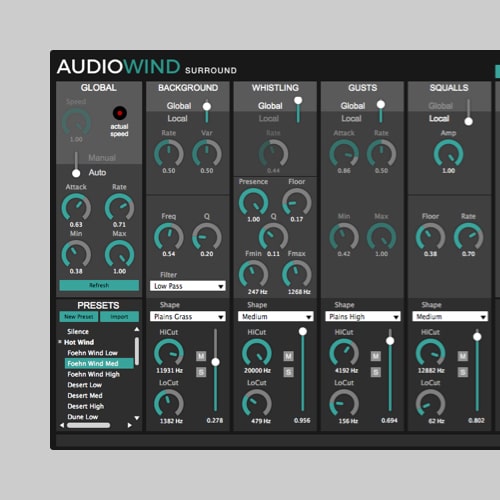Solo the Gusts channel
This screenshot has width=500, height=500.
(376, 372)
